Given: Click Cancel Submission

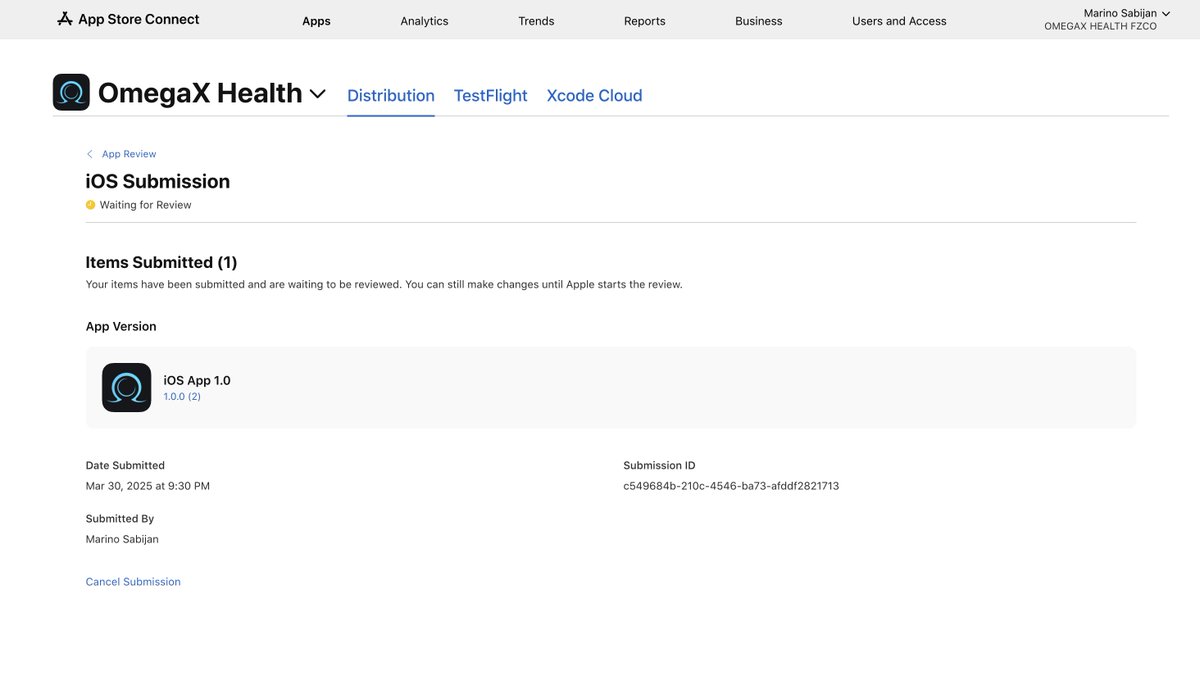Looking at the screenshot, I should pyautogui.click(x=133, y=582).
